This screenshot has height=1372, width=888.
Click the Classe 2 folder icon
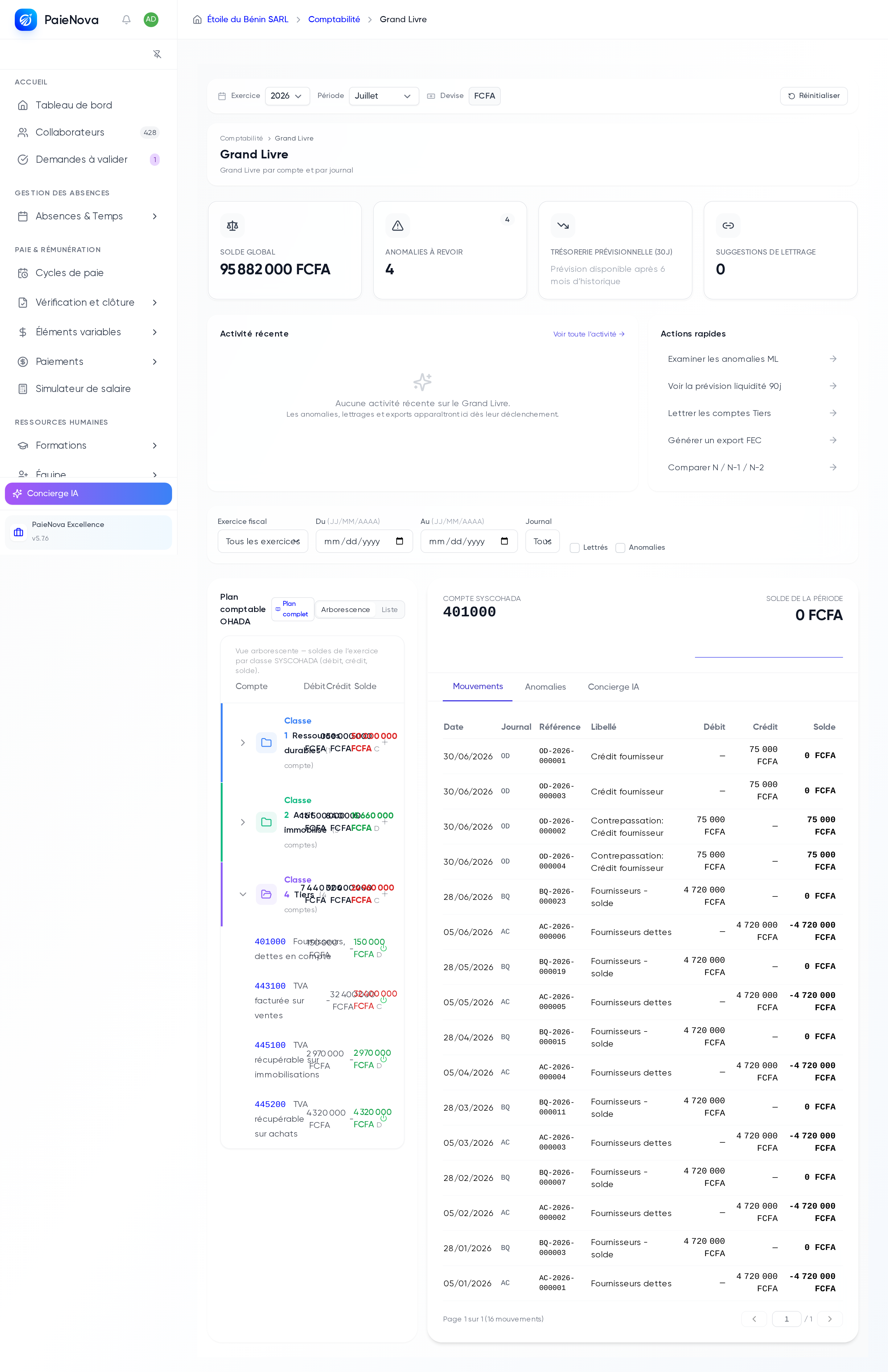(266, 822)
